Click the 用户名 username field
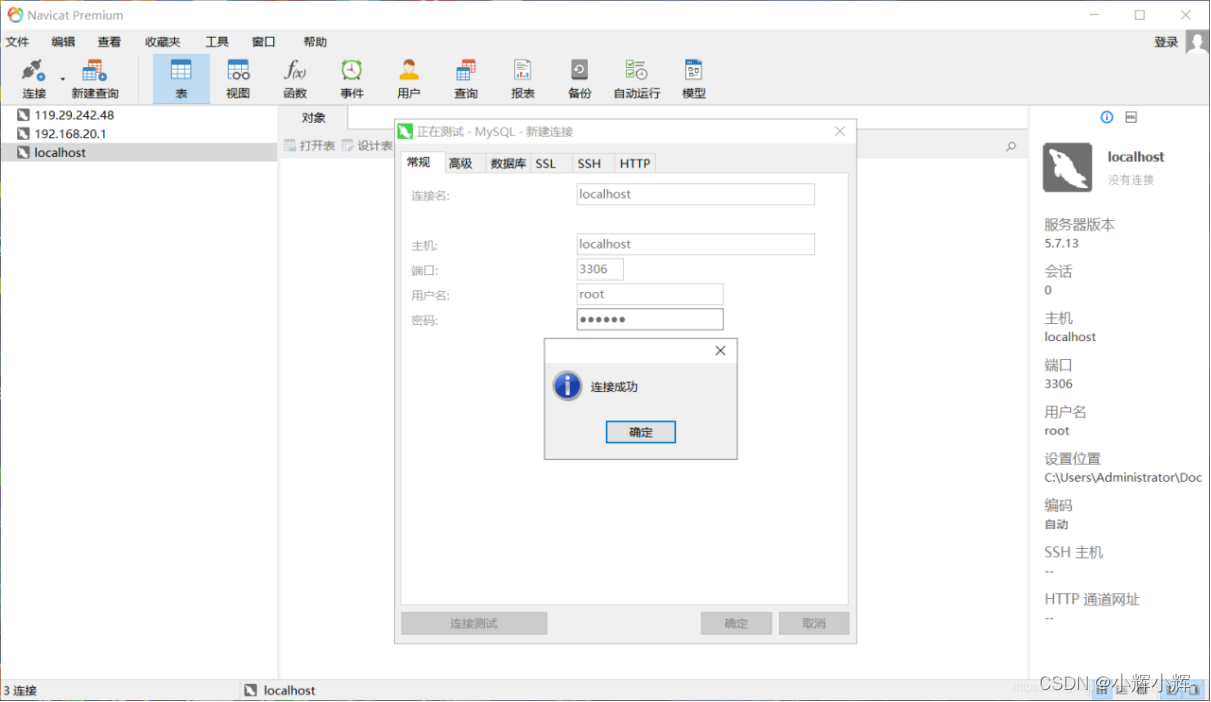The width and height of the screenshot is (1211, 702). (650, 294)
